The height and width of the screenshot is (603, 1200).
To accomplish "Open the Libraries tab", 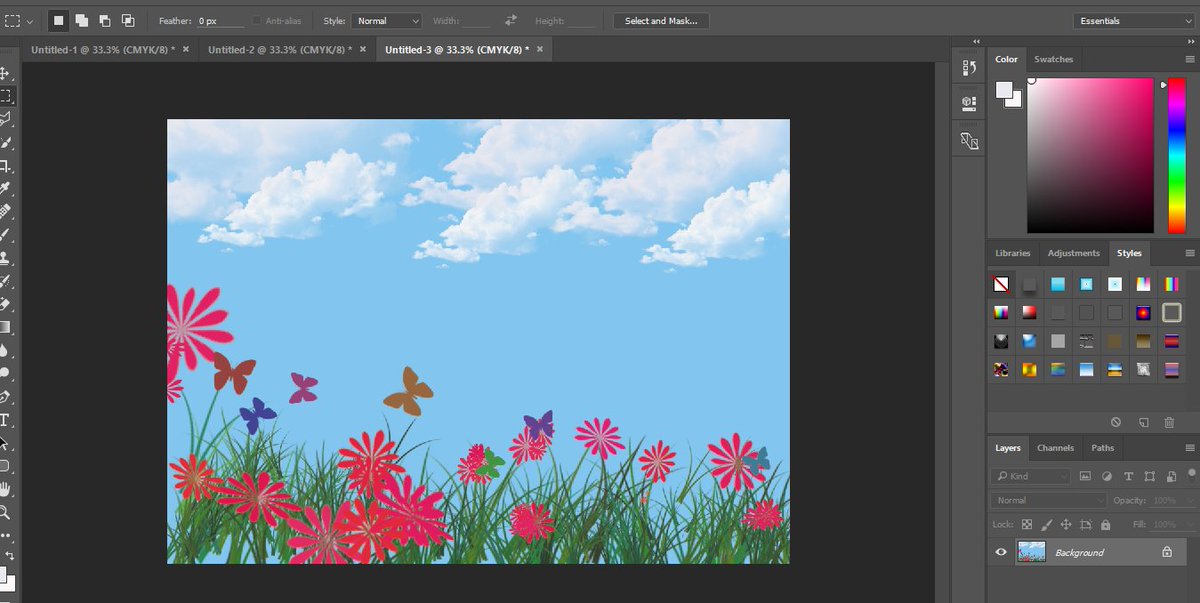I will [1013, 253].
